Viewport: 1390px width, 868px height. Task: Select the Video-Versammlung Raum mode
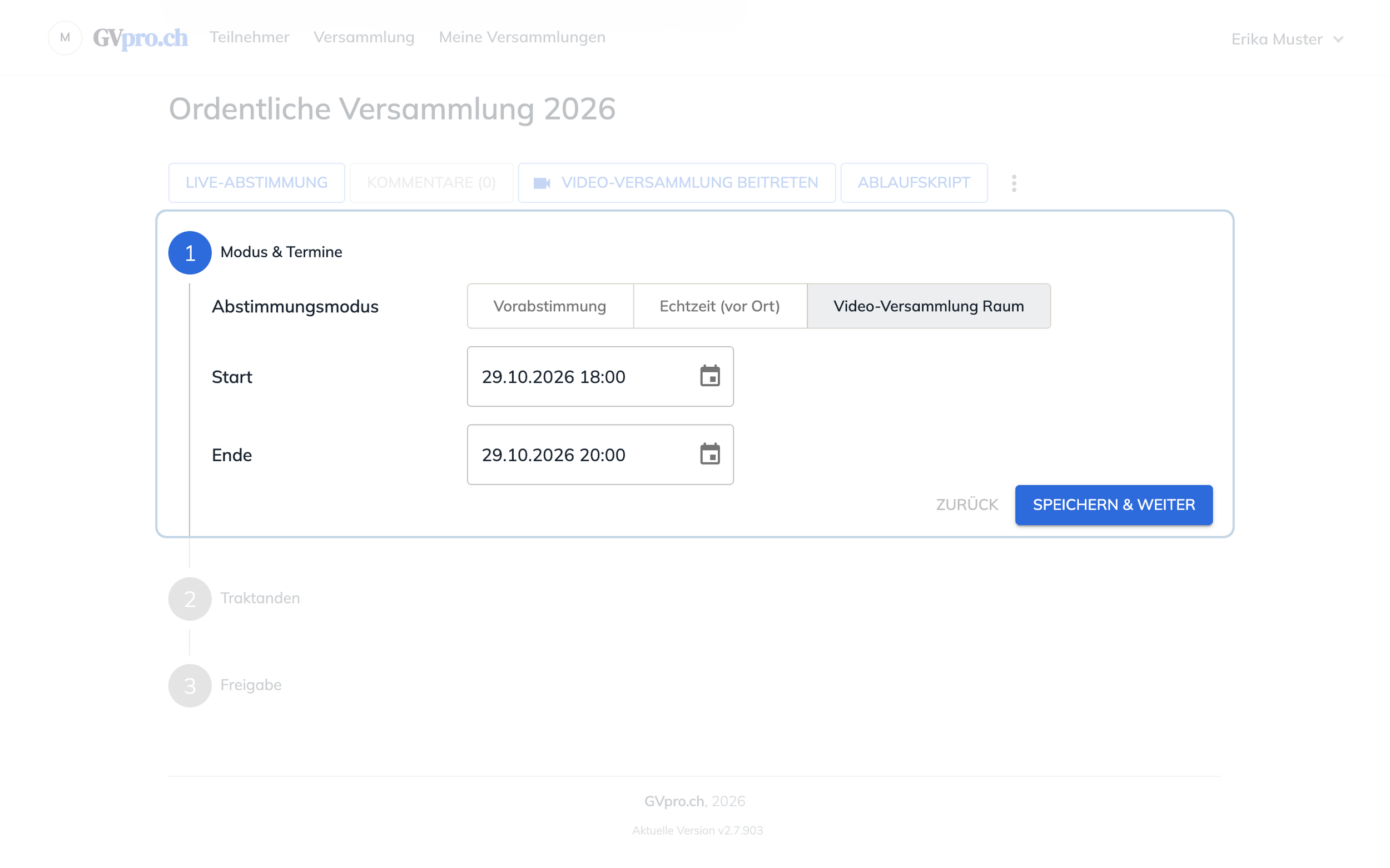pos(929,306)
